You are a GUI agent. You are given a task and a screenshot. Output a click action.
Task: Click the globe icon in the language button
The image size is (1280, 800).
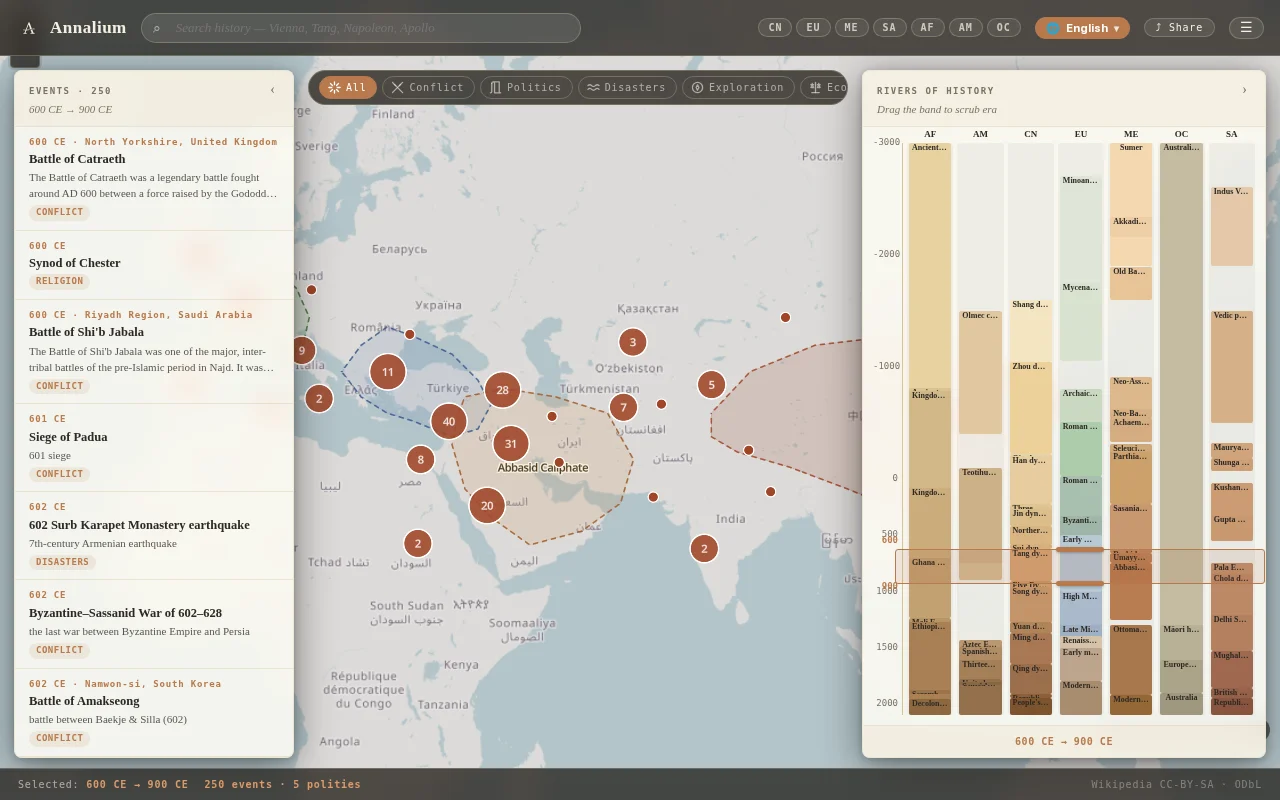[x=1053, y=28]
